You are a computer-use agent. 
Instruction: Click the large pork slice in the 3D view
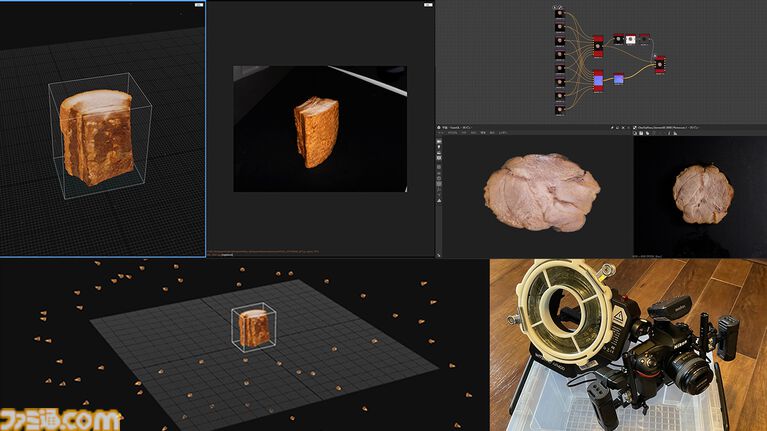[542, 192]
